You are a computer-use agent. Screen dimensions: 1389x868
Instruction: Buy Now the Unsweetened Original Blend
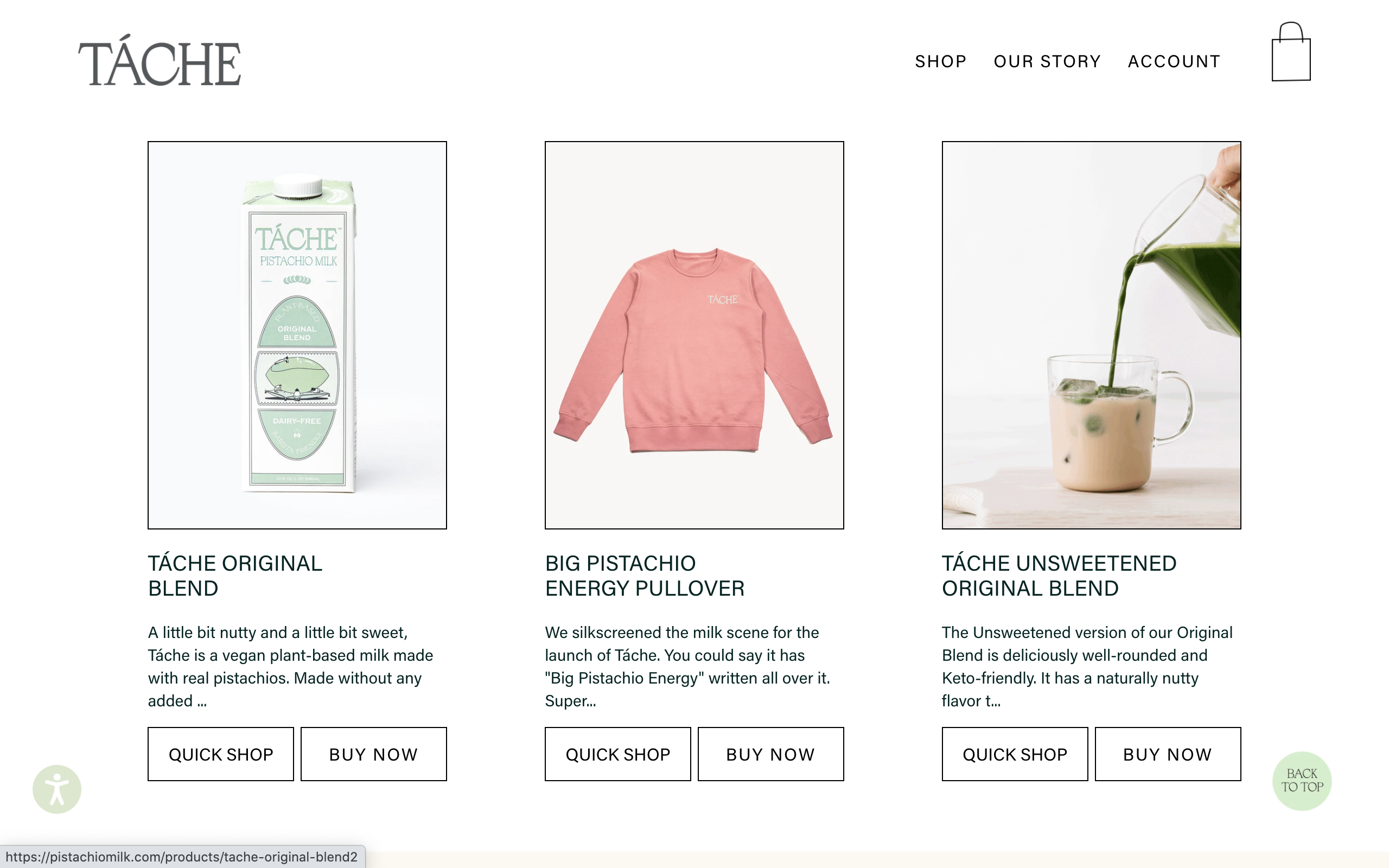1168,754
